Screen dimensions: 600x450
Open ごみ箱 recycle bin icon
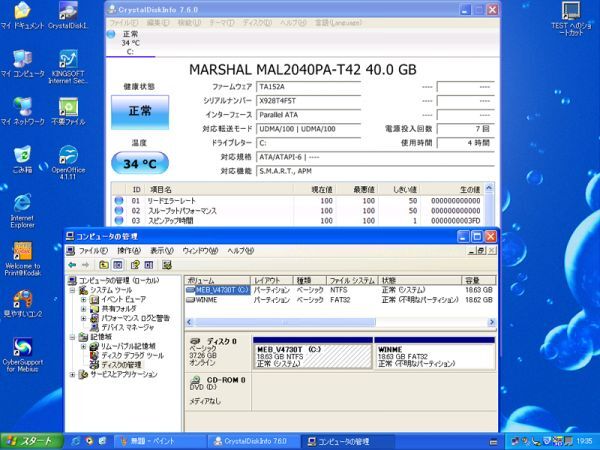pyautogui.click(x=22, y=159)
